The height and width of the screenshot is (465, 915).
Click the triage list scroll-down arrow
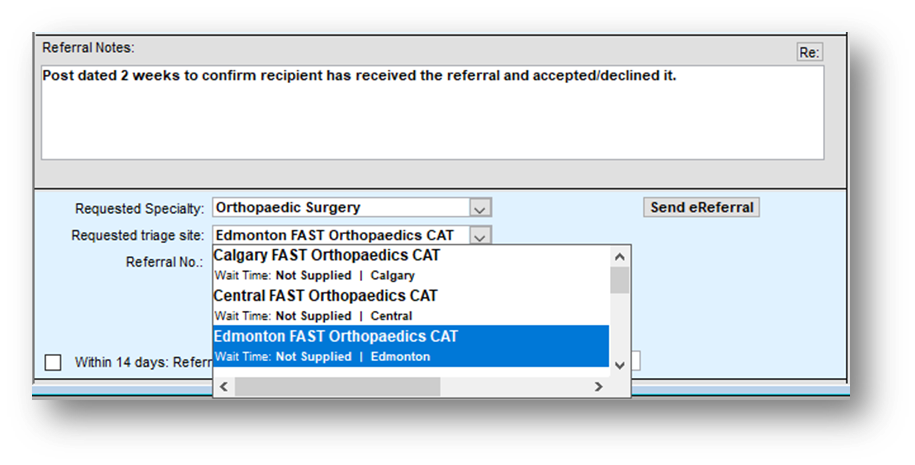click(x=620, y=364)
